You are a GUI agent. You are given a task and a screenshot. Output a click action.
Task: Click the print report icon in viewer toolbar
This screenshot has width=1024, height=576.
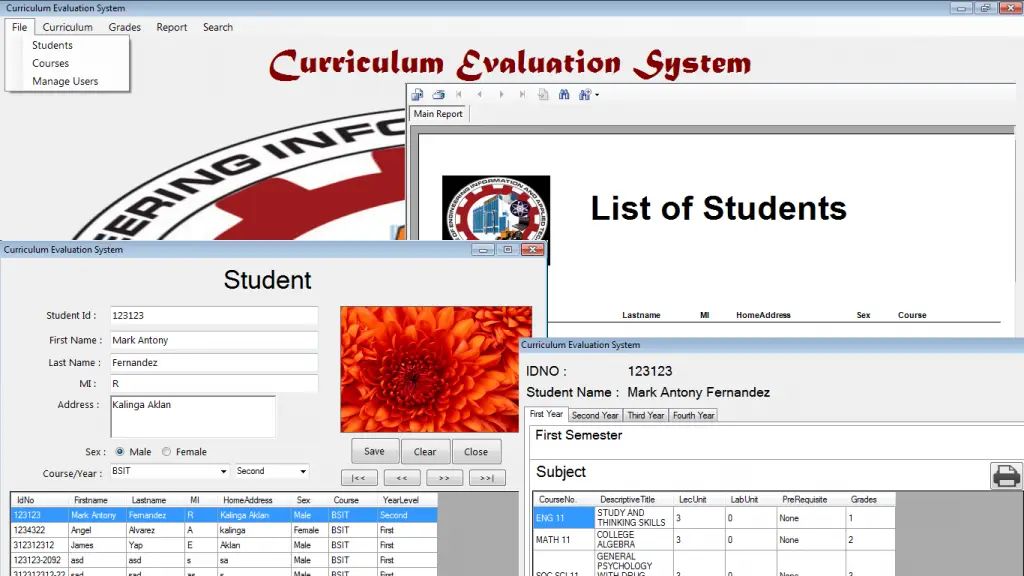[438, 94]
